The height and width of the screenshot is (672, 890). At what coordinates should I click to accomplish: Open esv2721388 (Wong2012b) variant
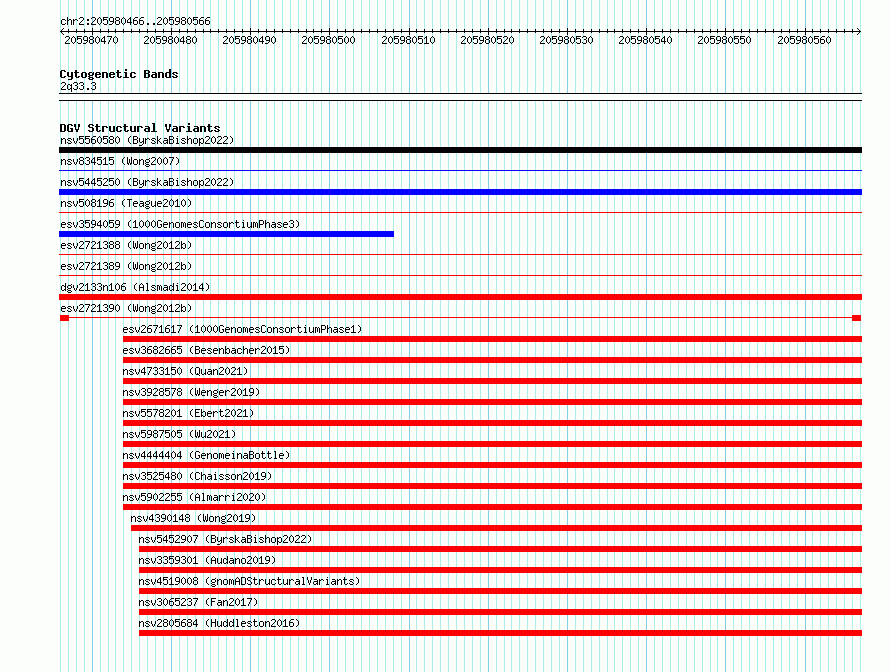pyautogui.click(x=126, y=245)
